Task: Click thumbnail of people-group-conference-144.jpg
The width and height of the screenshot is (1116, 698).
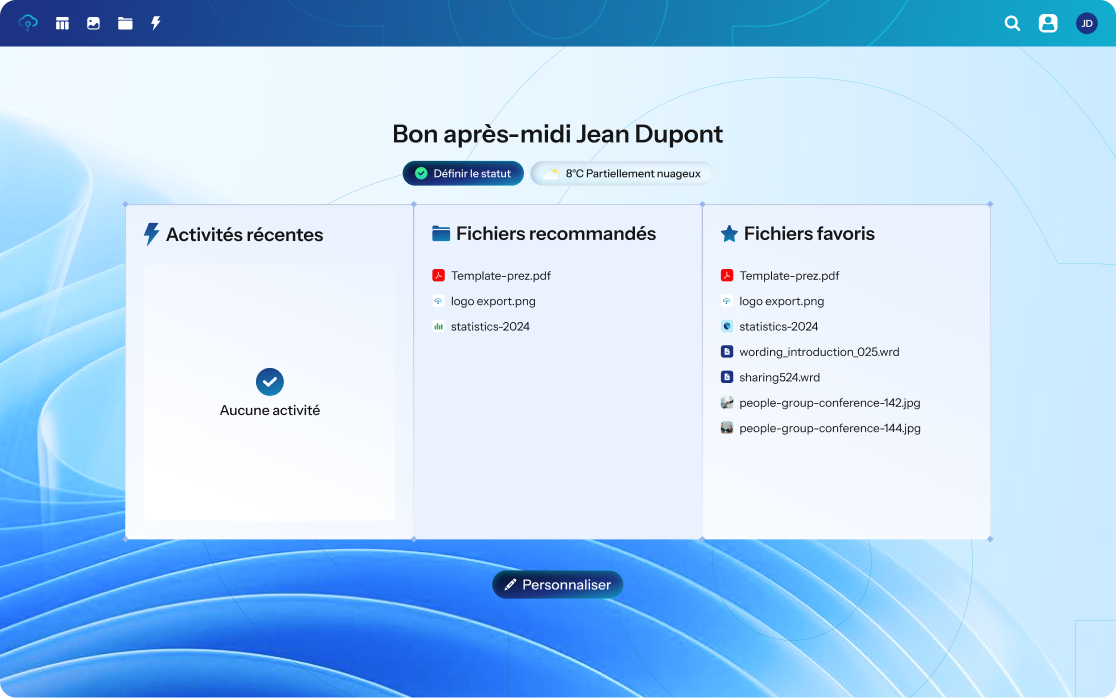Action: pos(727,428)
